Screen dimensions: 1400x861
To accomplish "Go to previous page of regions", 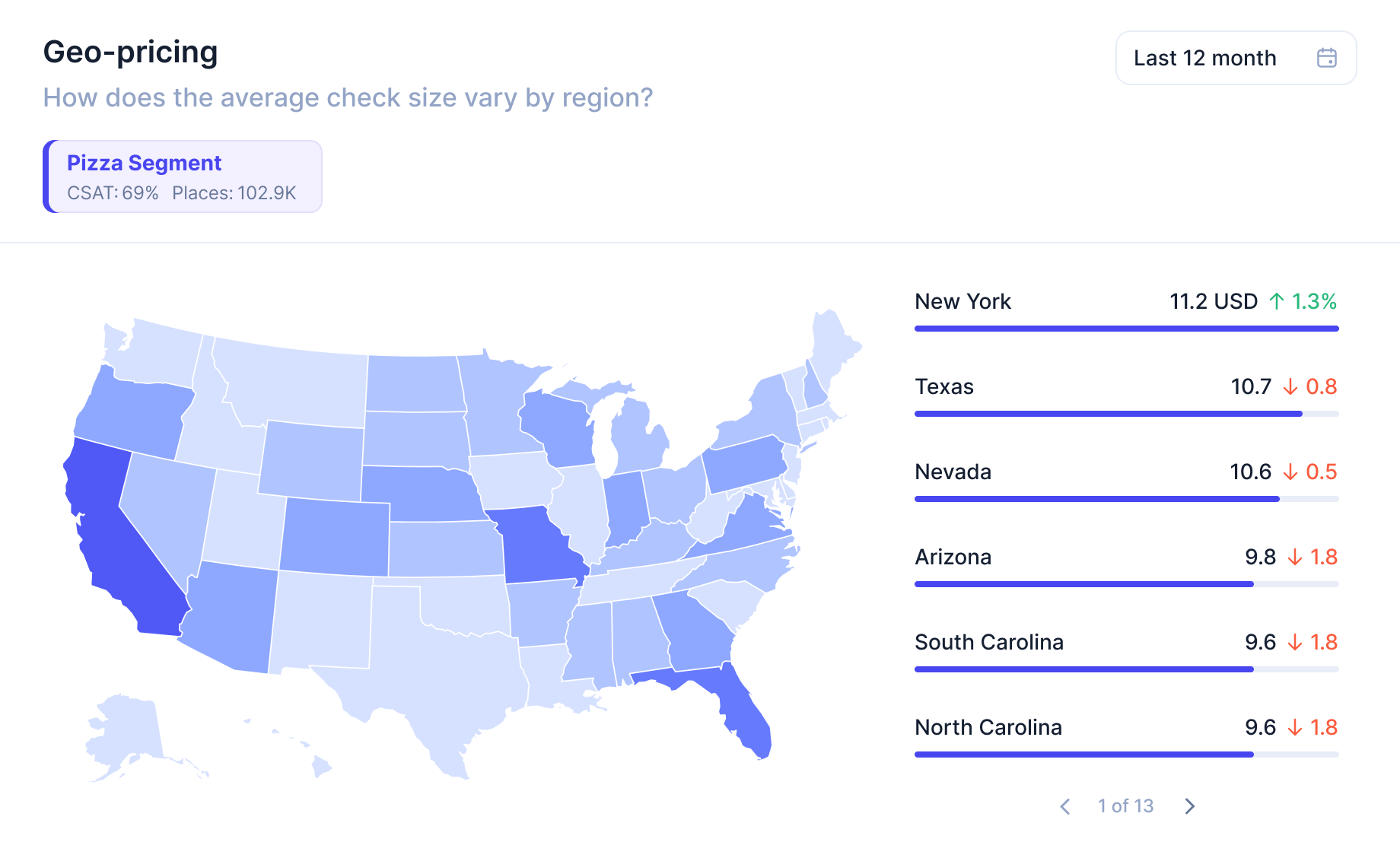I will tap(1065, 806).
